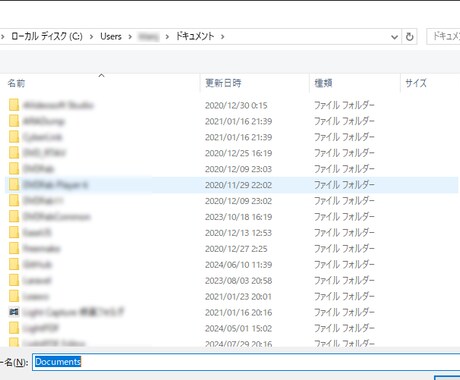
Task: Expand the chevron after ローカル ディスク (C:)
Action: [x=91, y=37]
